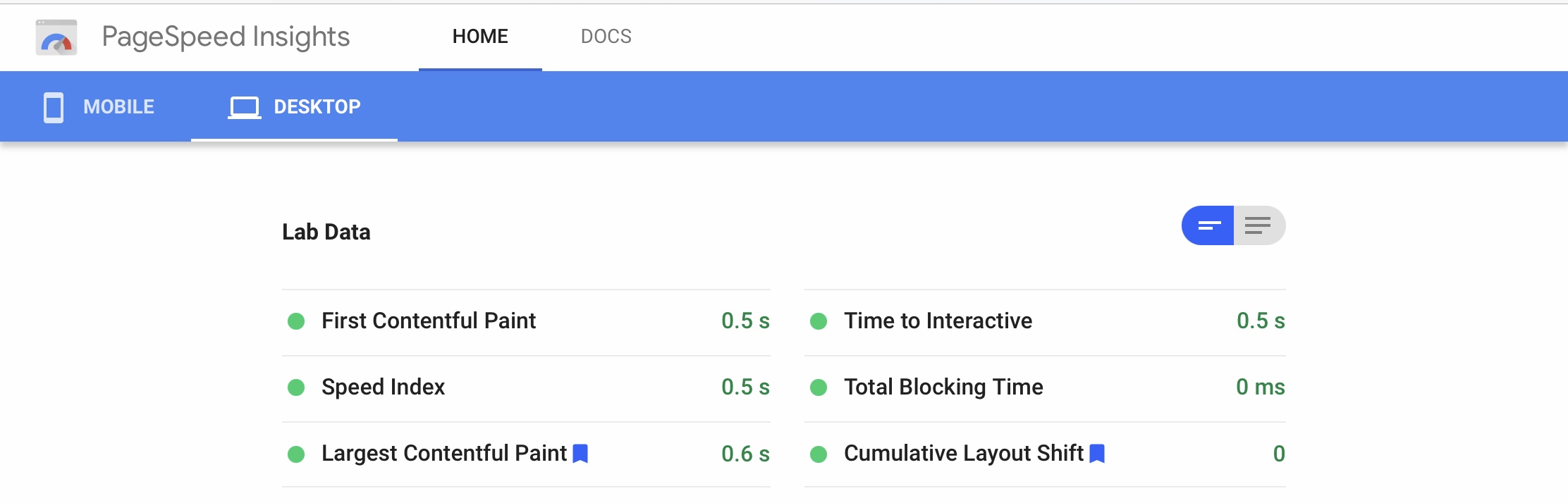Image resolution: width=1568 pixels, height=503 pixels.
Task: Open Cumulative Layout Shift metric
Action: [1045, 454]
